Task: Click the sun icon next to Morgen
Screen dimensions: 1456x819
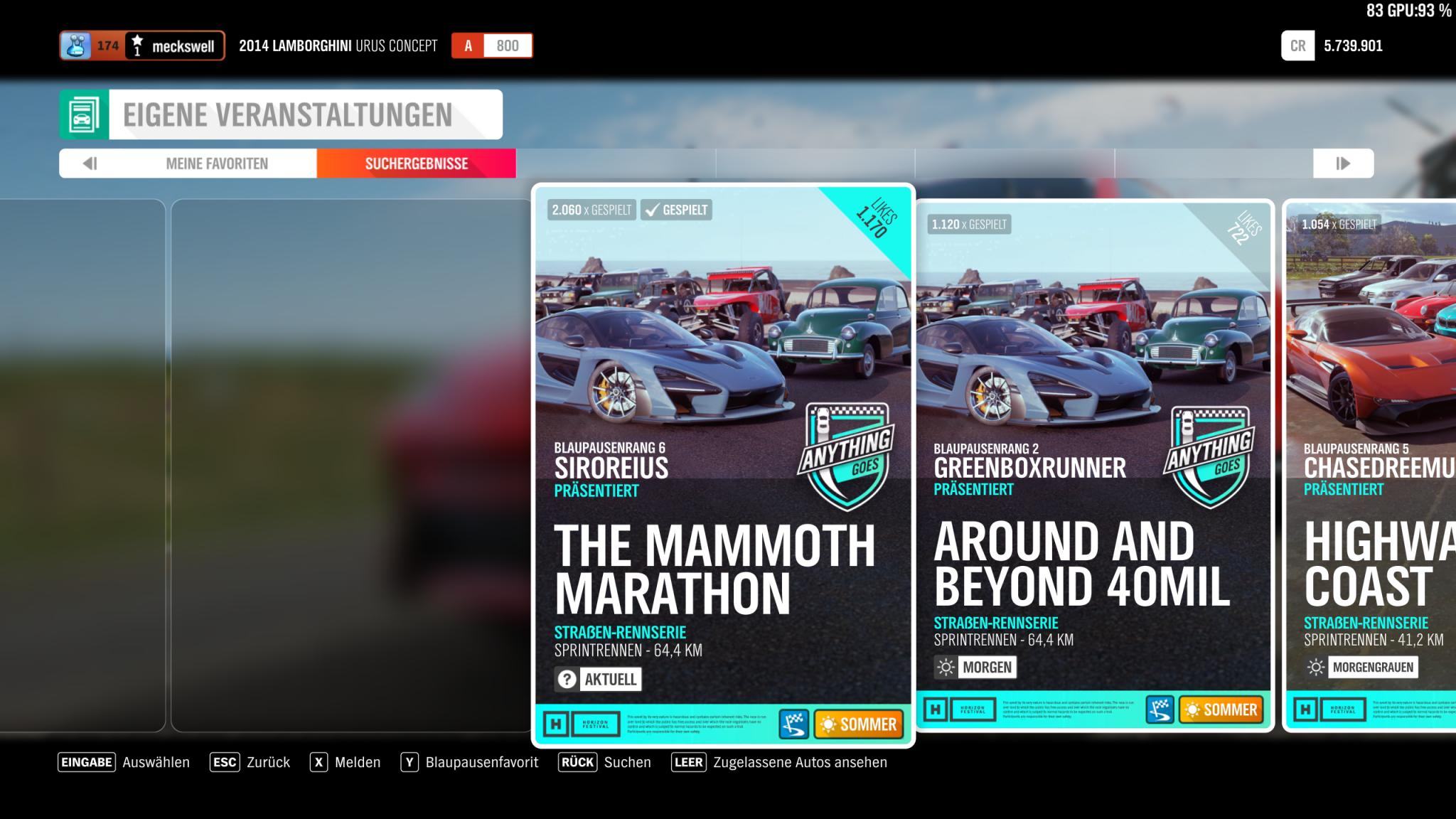Action: [x=946, y=667]
